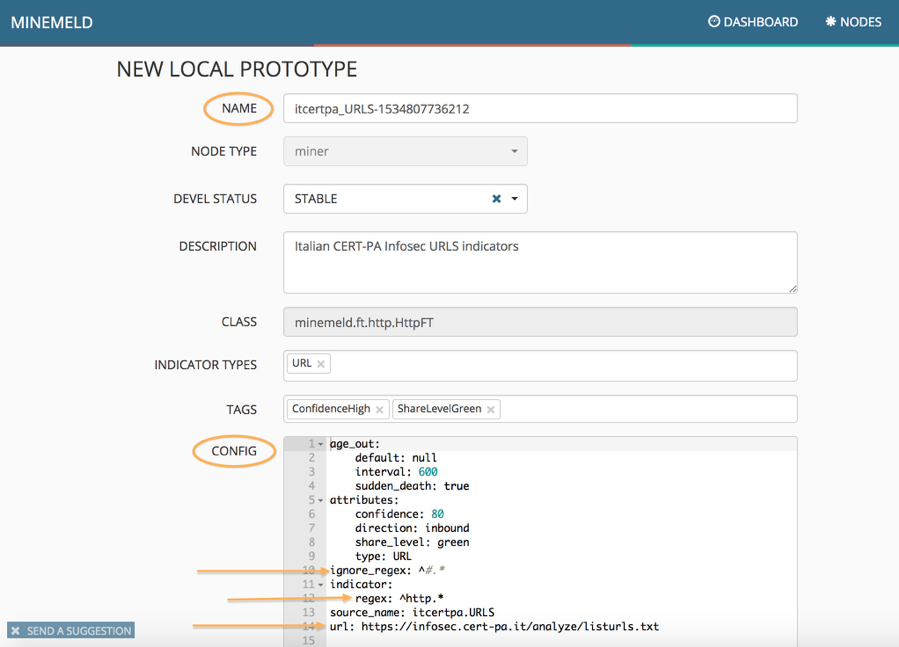Click the Name input field
Viewport: 899px width, 647px height.
(x=540, y=109)
